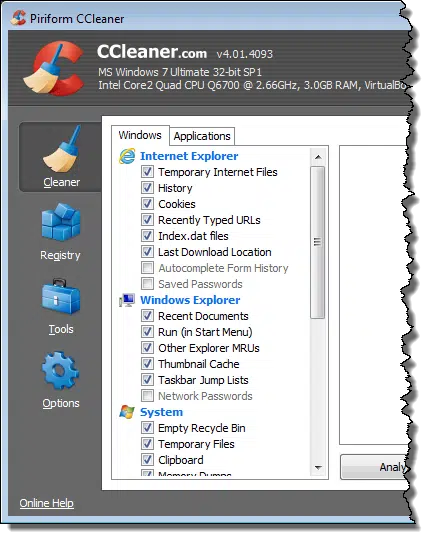Screen dimensions: 432x539
Task: Uncheck Recently Typed URLs
Action: (x=147, y=220)
